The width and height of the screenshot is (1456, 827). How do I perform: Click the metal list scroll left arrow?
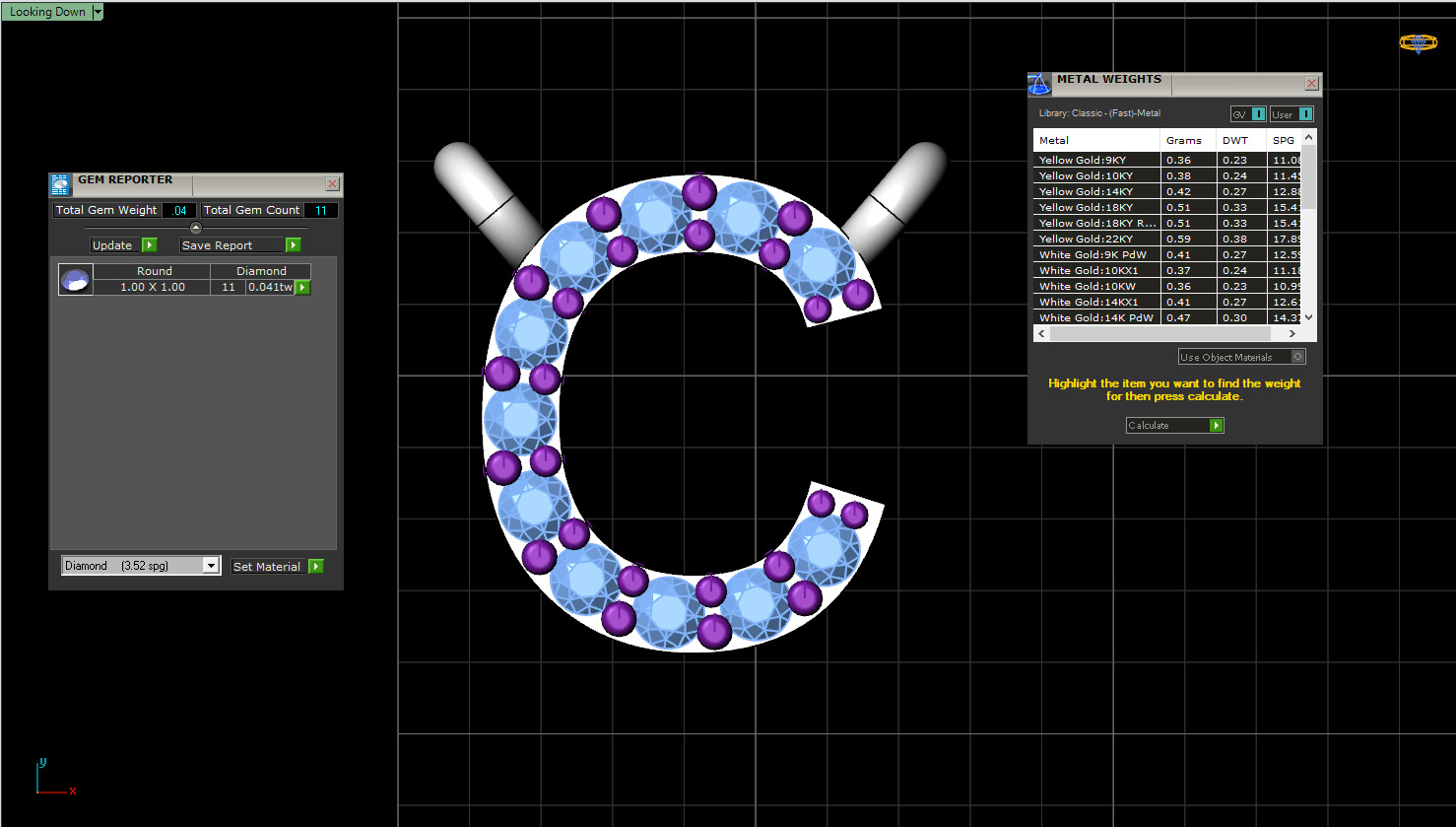(x=1041, y=334)
